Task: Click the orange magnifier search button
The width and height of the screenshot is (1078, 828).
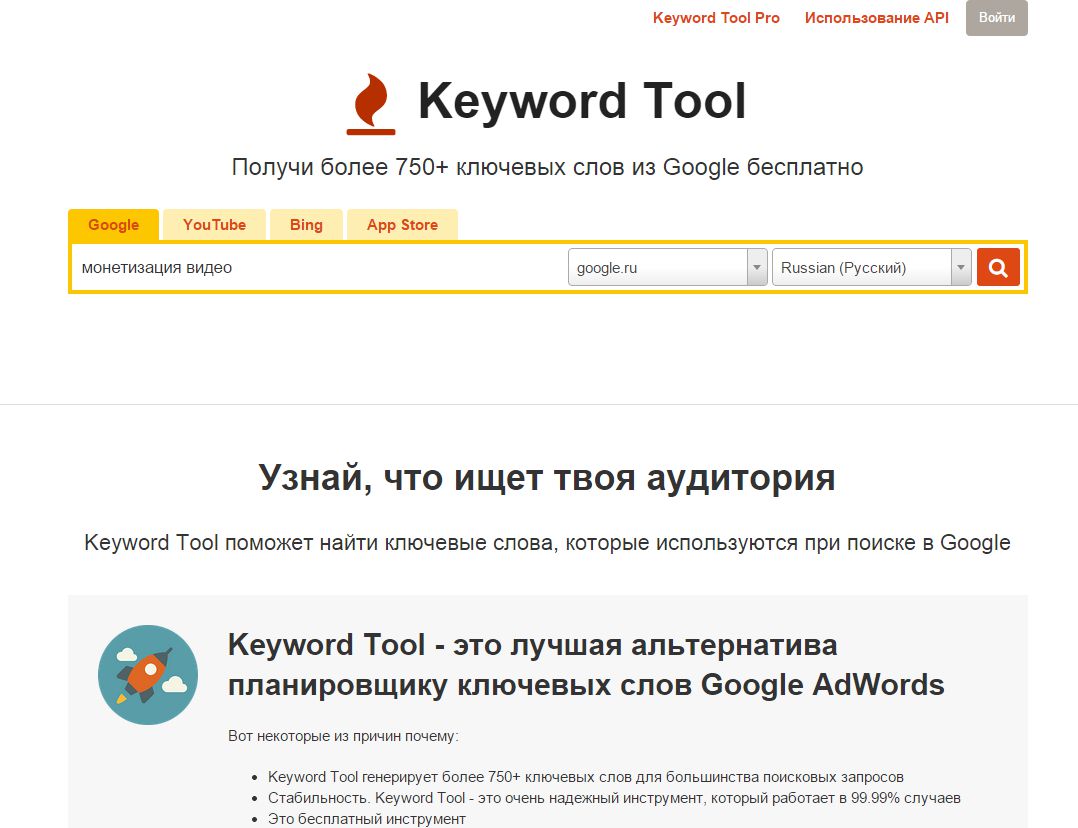Action: tap(998, 267)
